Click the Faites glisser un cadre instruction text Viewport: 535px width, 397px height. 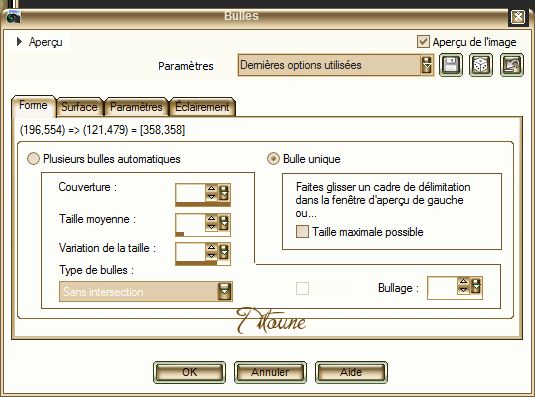pos(383,200)
